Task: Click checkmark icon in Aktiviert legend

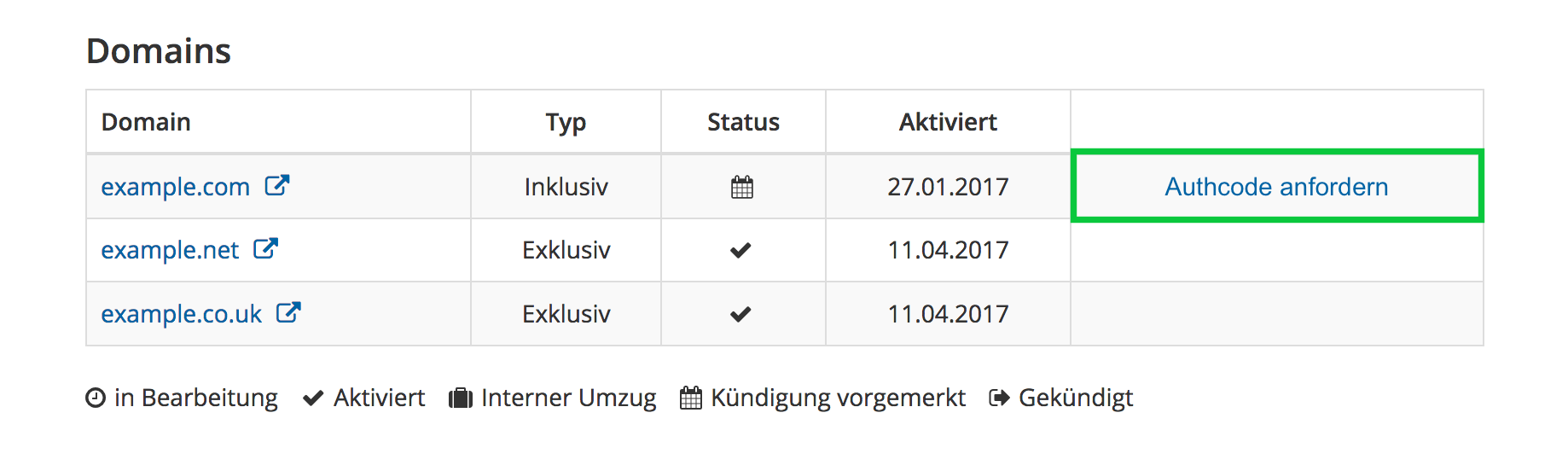Action: pyautogui.click(x=313, y=398)
